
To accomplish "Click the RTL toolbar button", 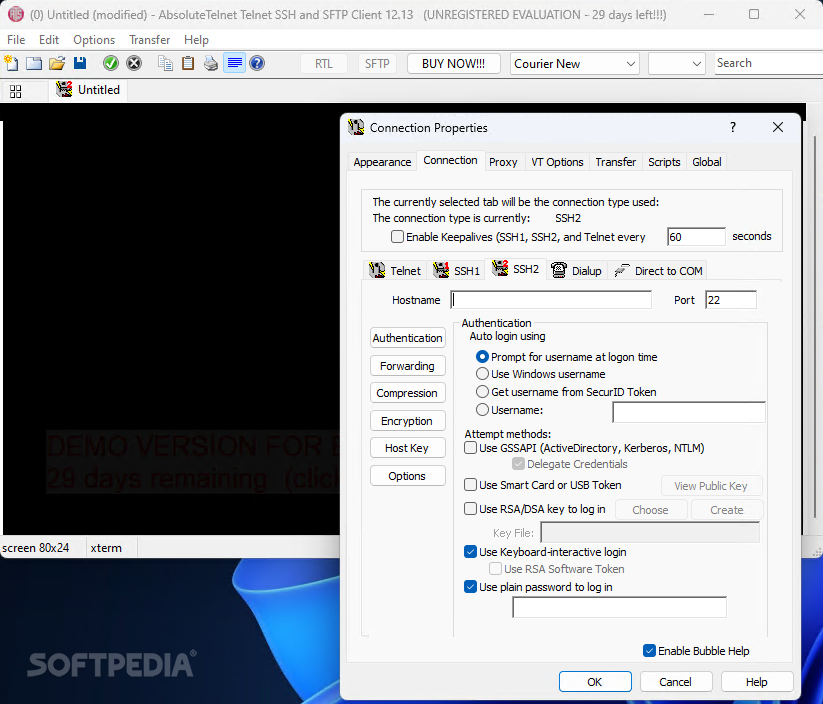I will (x=324, y=64).
